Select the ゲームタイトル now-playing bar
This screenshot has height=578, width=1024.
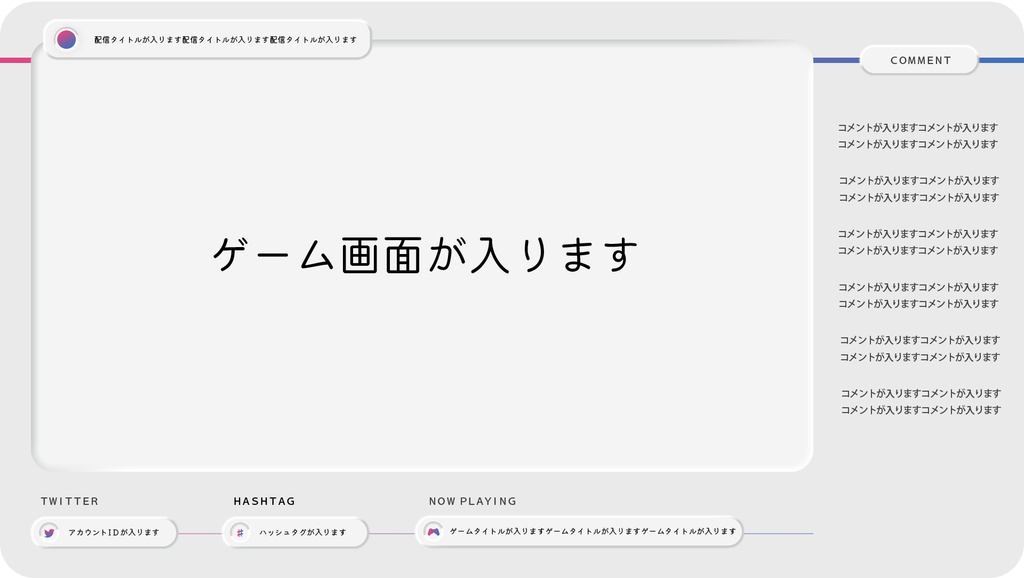click(x=580, y=533)
